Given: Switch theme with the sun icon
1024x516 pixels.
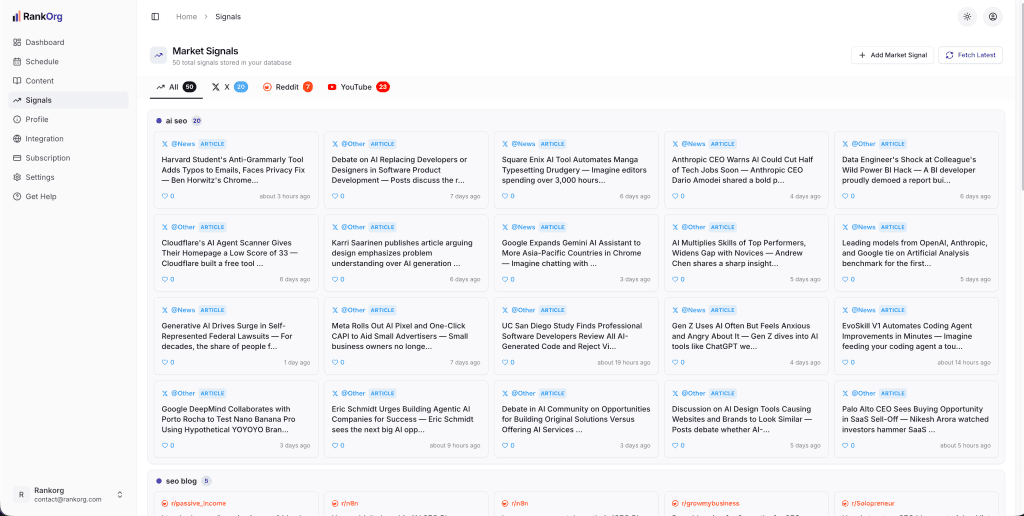Looking at the screenshot, I should tap(966, 16).
